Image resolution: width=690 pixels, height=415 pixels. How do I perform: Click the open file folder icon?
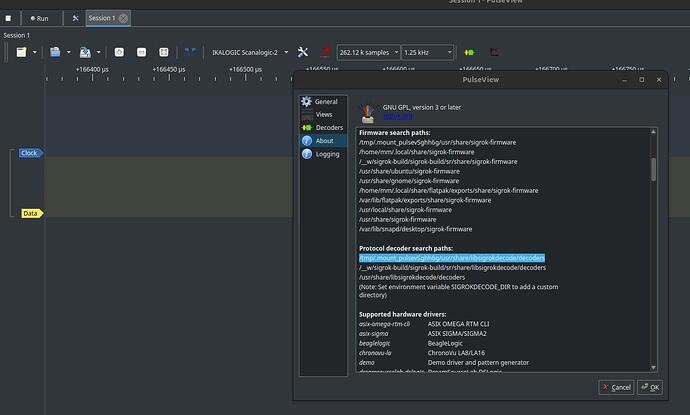tap(55, 52)
